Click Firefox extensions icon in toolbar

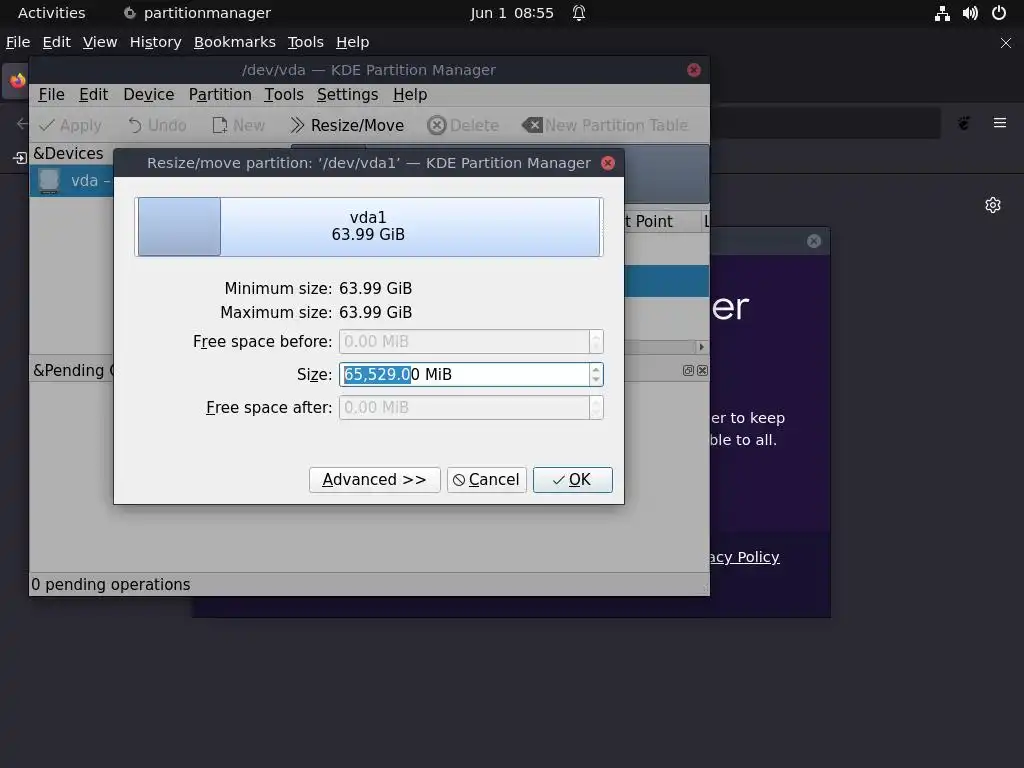coord(964,123)
